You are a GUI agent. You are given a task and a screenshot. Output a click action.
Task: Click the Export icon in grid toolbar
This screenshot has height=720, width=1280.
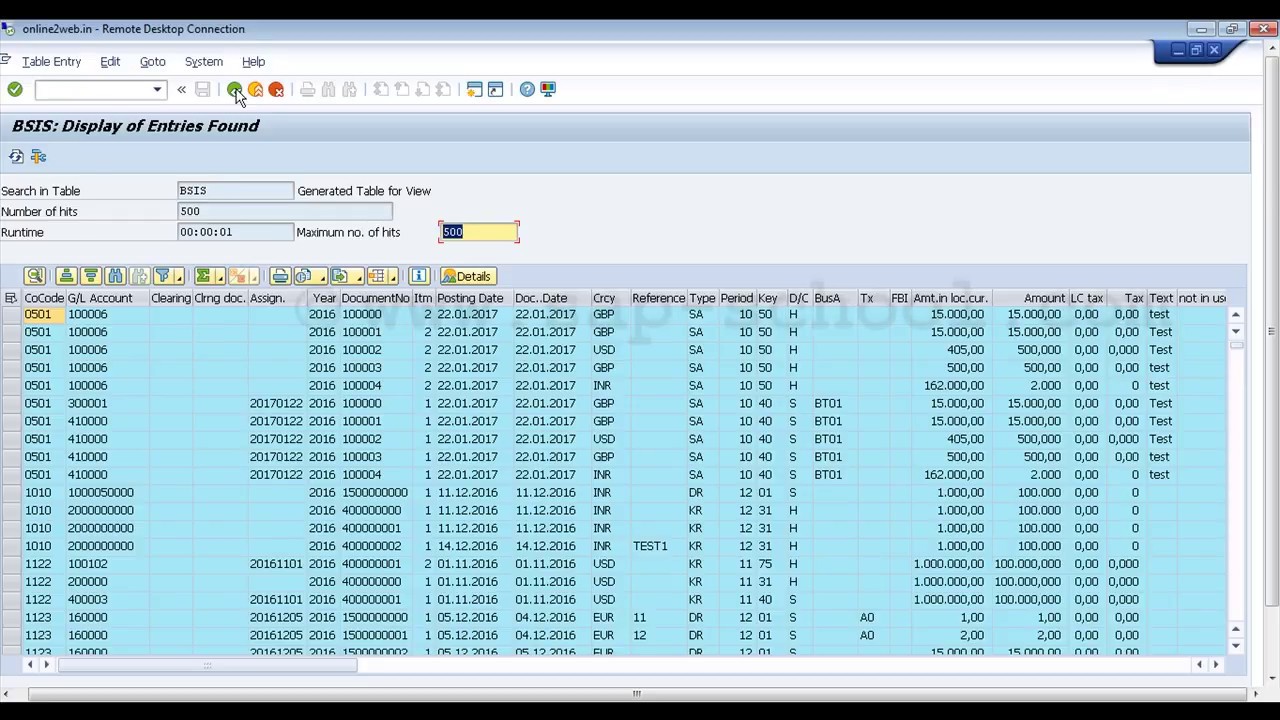click(339, 276)
